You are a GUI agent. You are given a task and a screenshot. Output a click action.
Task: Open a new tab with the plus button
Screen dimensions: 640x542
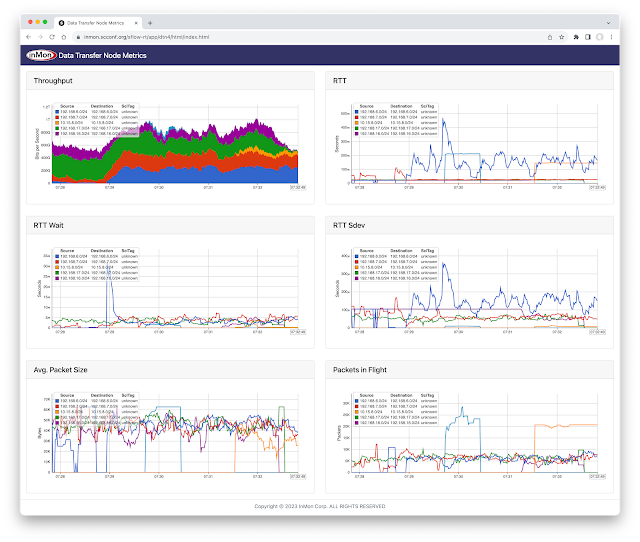[x=150, y=23]
